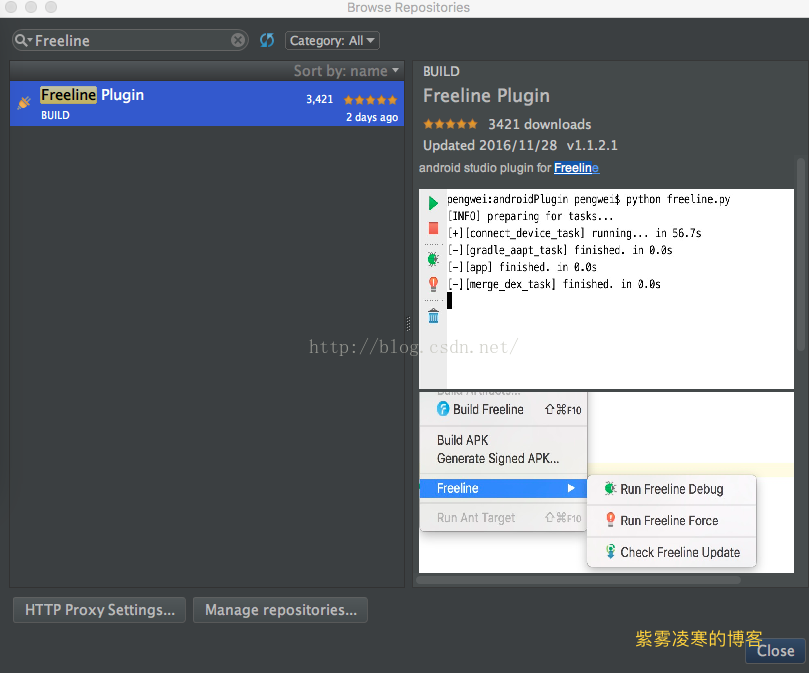Click the red force-run bulb icon
The image size is (809, 673).
tap(433, 284)
